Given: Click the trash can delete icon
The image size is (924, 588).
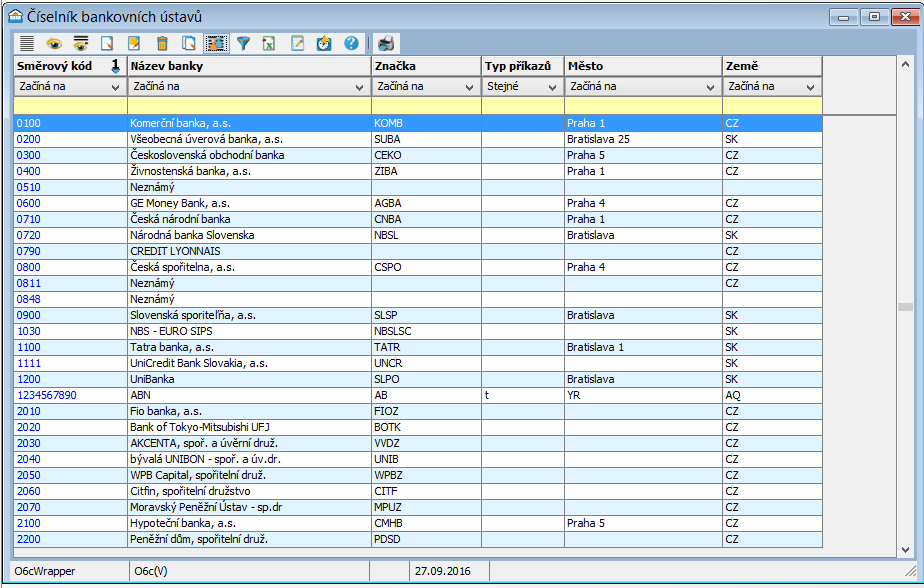Looking at the screenshot, I should coord(162,43).
